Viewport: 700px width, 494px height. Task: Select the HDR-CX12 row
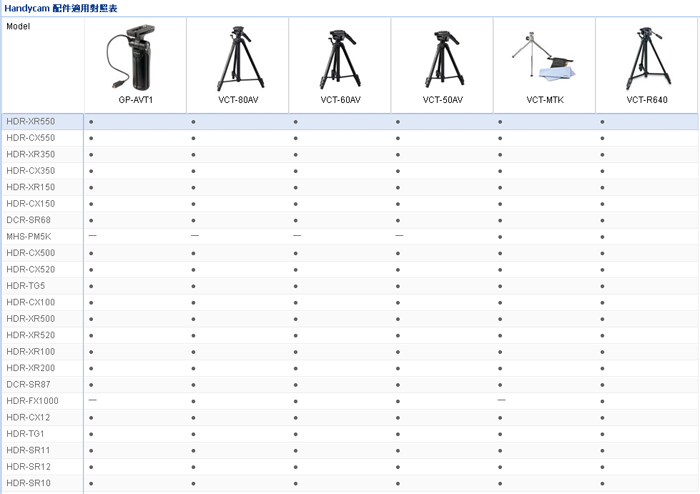click(x=350, y=418)
